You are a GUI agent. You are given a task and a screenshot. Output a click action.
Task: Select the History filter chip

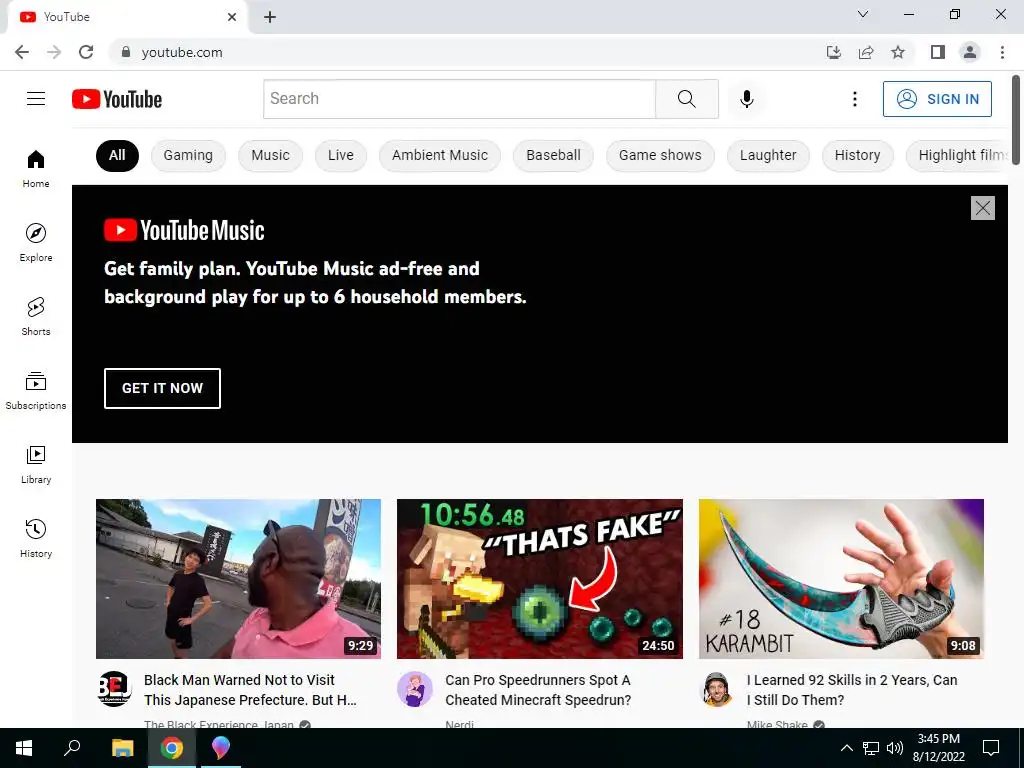pyautogui.click(x=857, y=155)
